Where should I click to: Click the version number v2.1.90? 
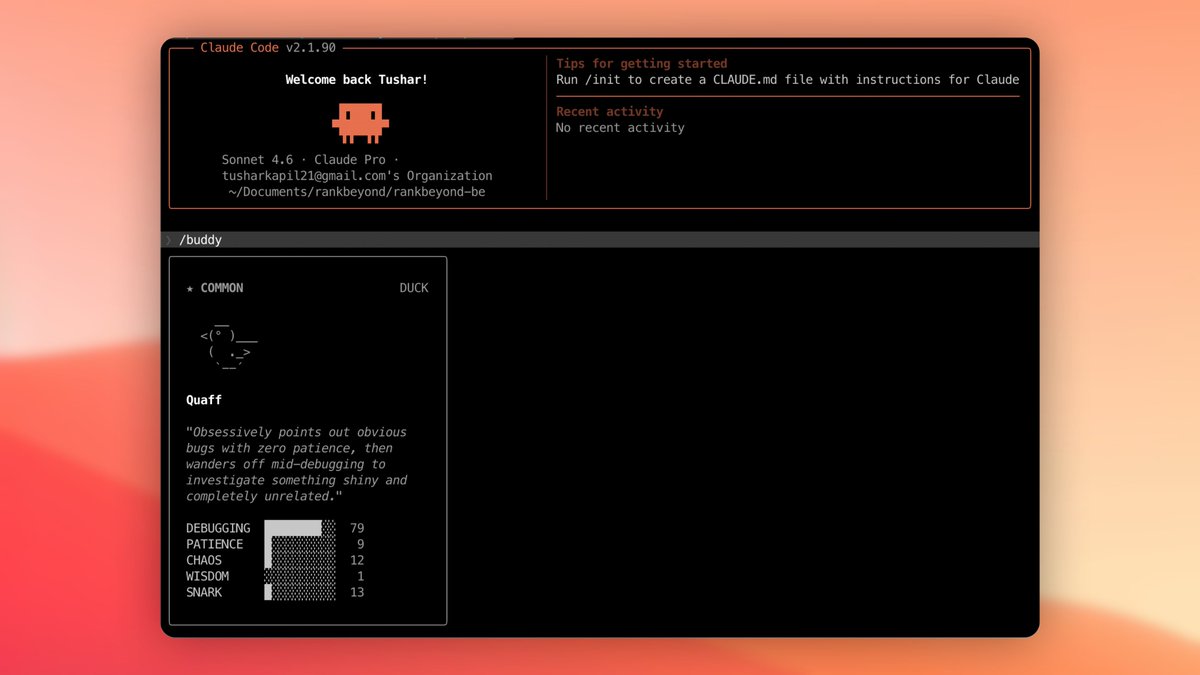coord(311,47)
